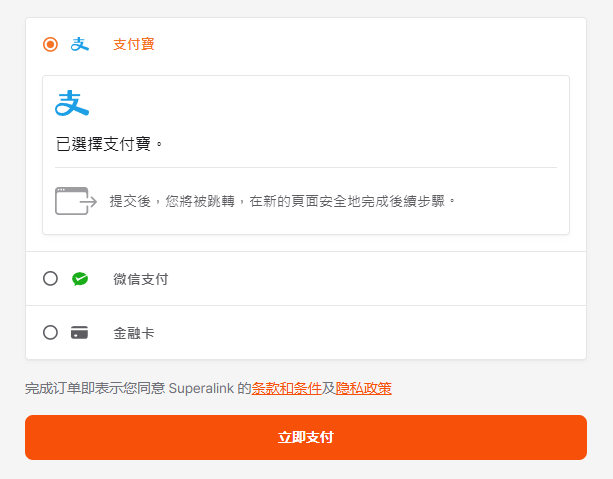Click the small Alipay logo icon
This screenshot has height=479, width=613.
pyautogui.click(x=80, y=44)
